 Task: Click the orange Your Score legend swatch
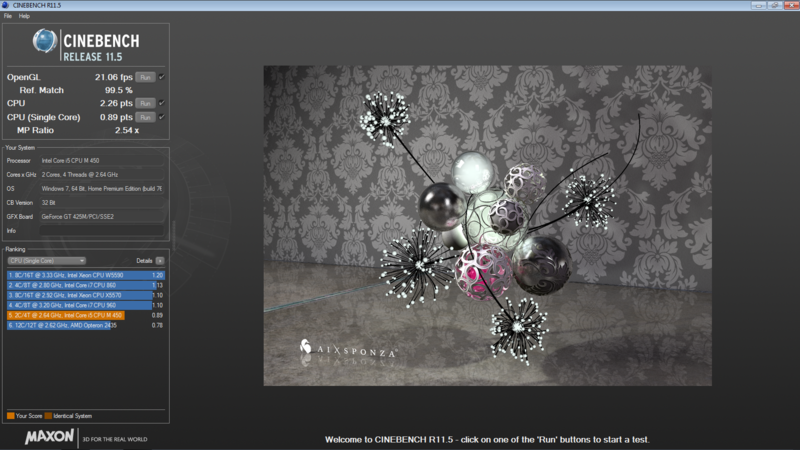pyautogui.click(x=10, y=416)
